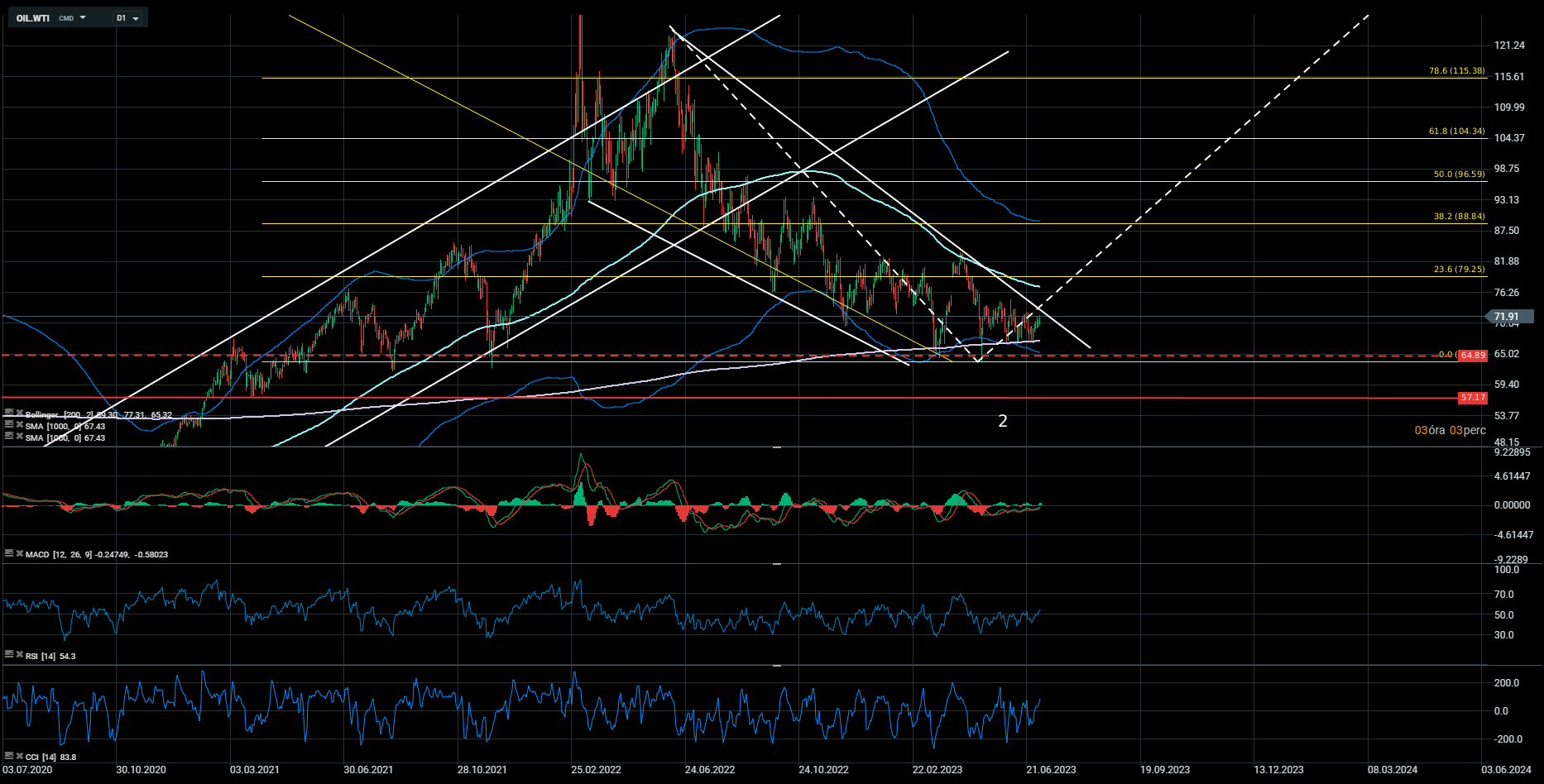Screen dimensions: 1544x784
Task: Click the CMD label beside the symbol
Action: [x=66, y=18]
